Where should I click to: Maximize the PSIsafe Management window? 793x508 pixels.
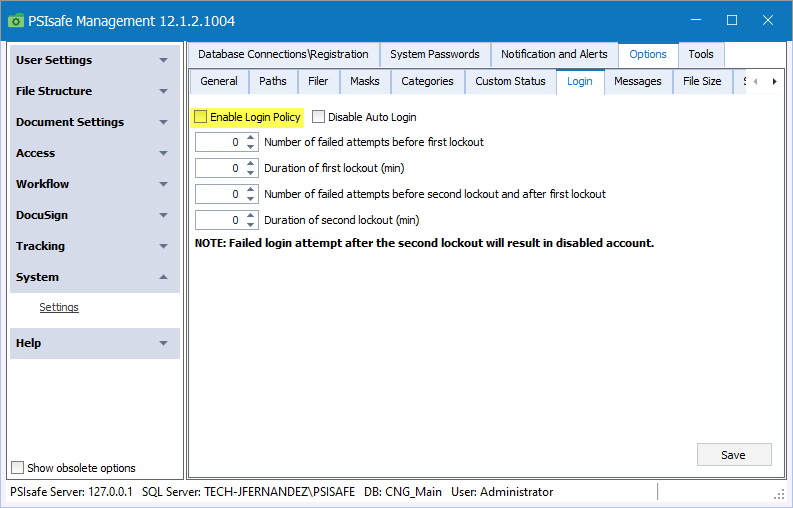pos(732,20)
